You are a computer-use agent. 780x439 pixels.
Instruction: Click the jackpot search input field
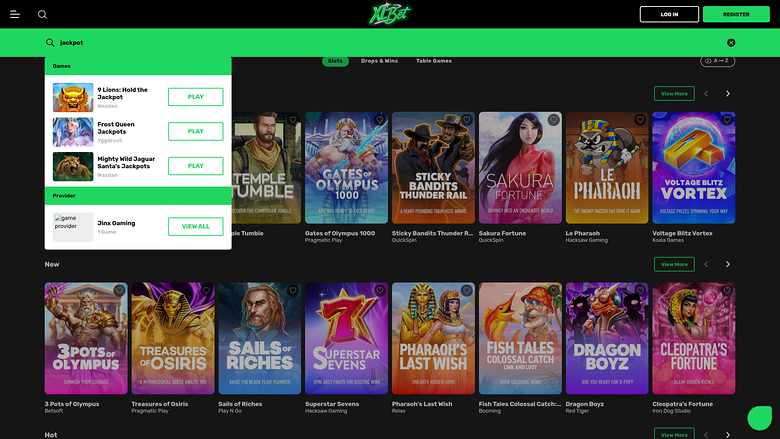click(x=388, y=43)
